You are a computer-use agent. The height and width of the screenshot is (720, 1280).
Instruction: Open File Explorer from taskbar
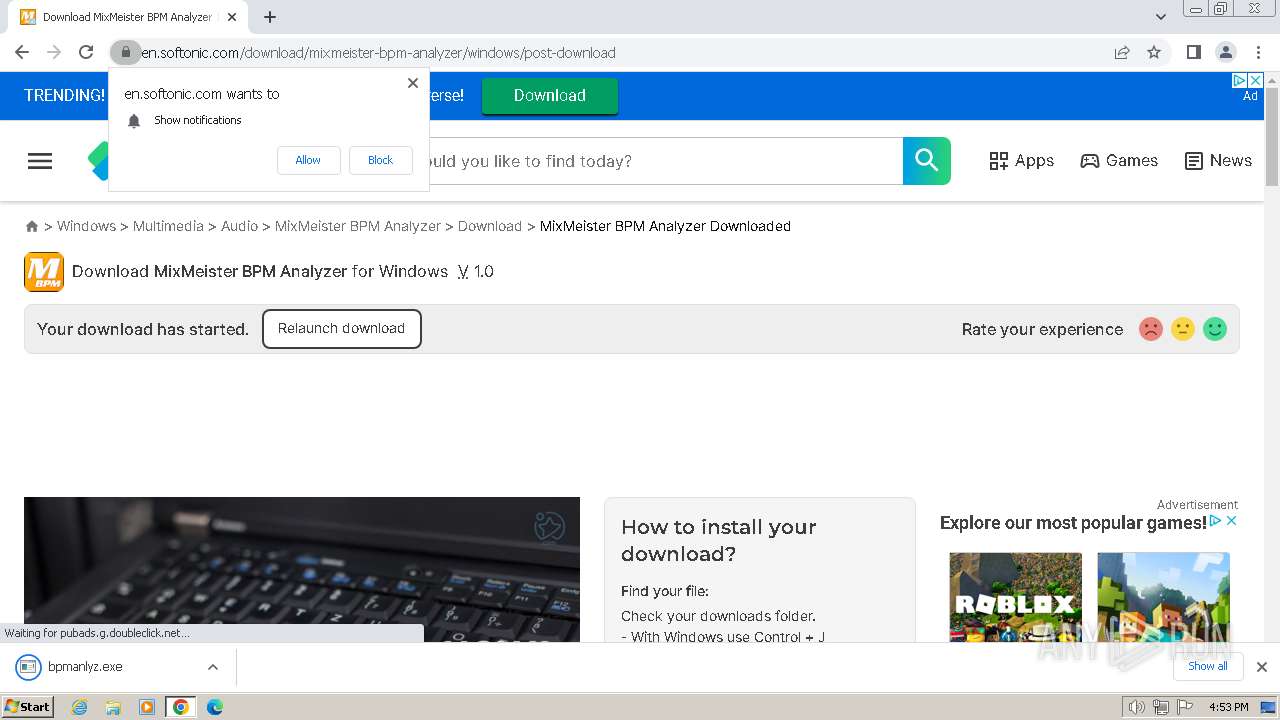[x=113, y=707]
